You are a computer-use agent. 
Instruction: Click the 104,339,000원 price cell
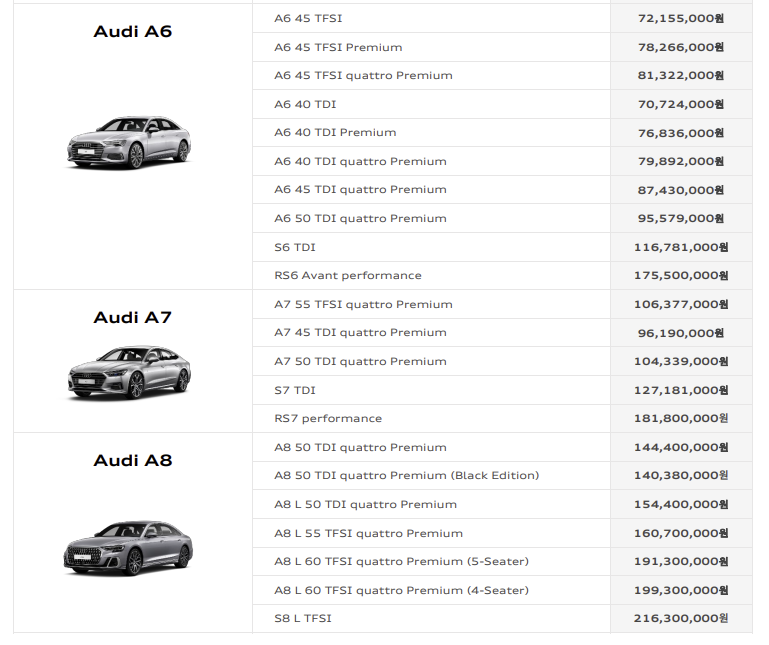click(681, 361)
